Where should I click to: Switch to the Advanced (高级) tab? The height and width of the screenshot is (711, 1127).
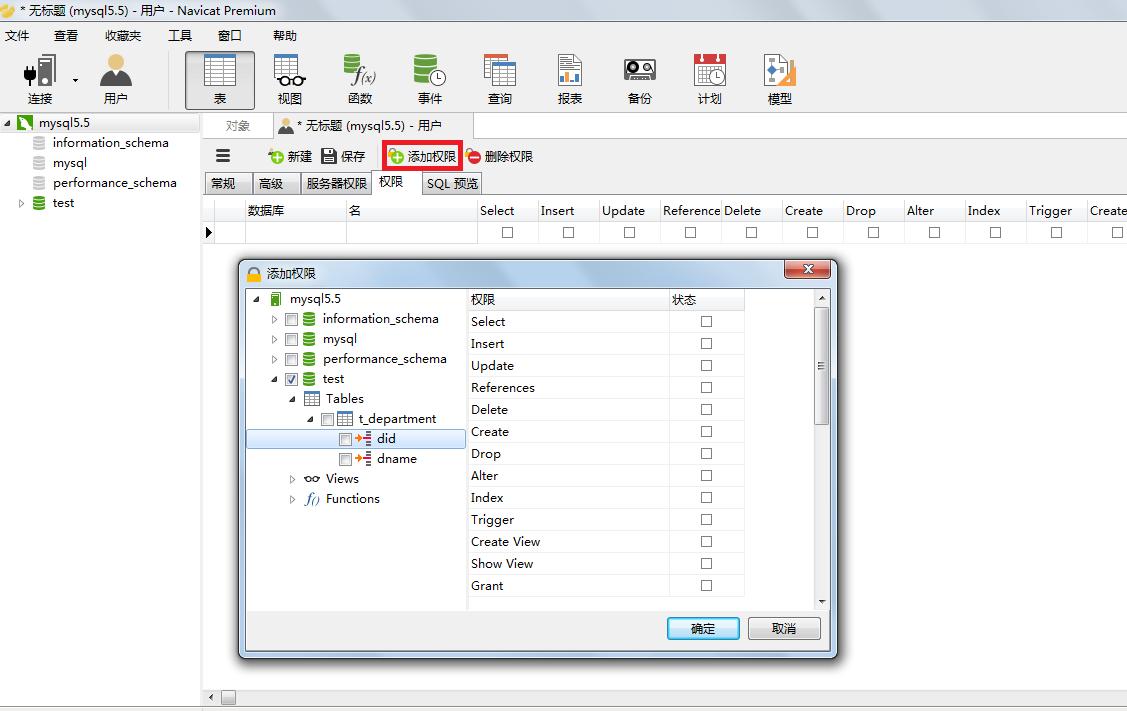tap(276, 183)
